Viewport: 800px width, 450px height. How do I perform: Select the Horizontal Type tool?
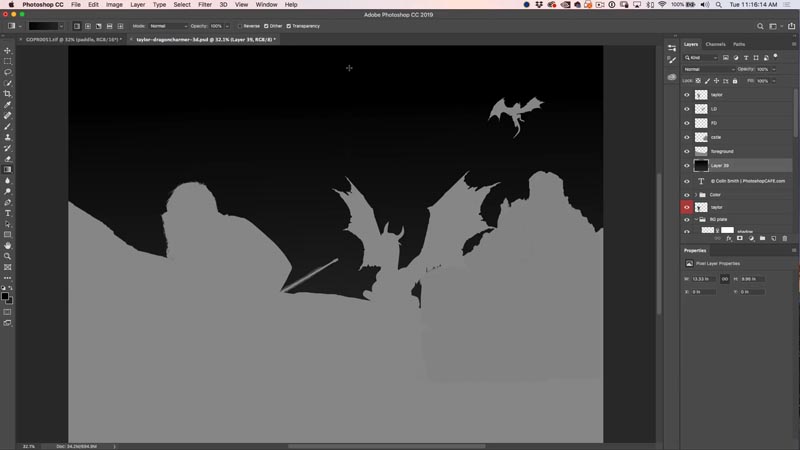pyautogui.click(x=8, y=213)
